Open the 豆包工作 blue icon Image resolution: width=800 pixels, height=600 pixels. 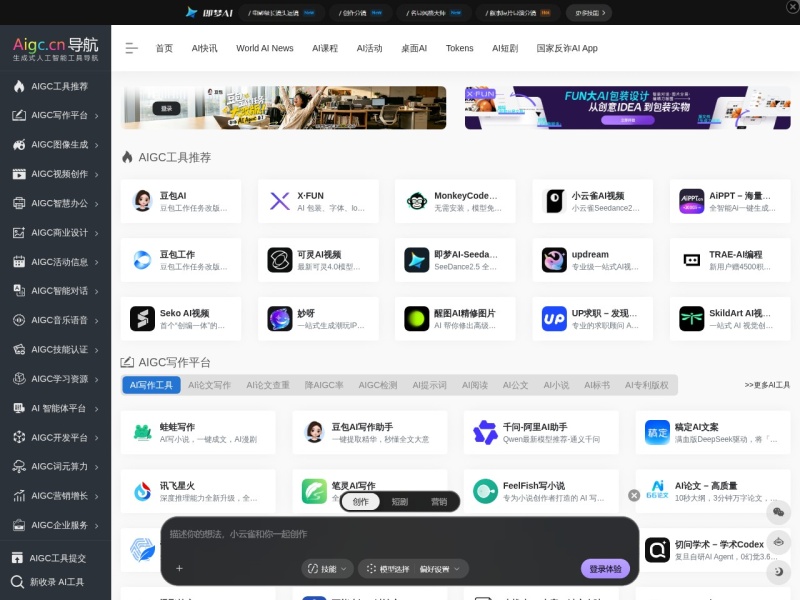142,260
